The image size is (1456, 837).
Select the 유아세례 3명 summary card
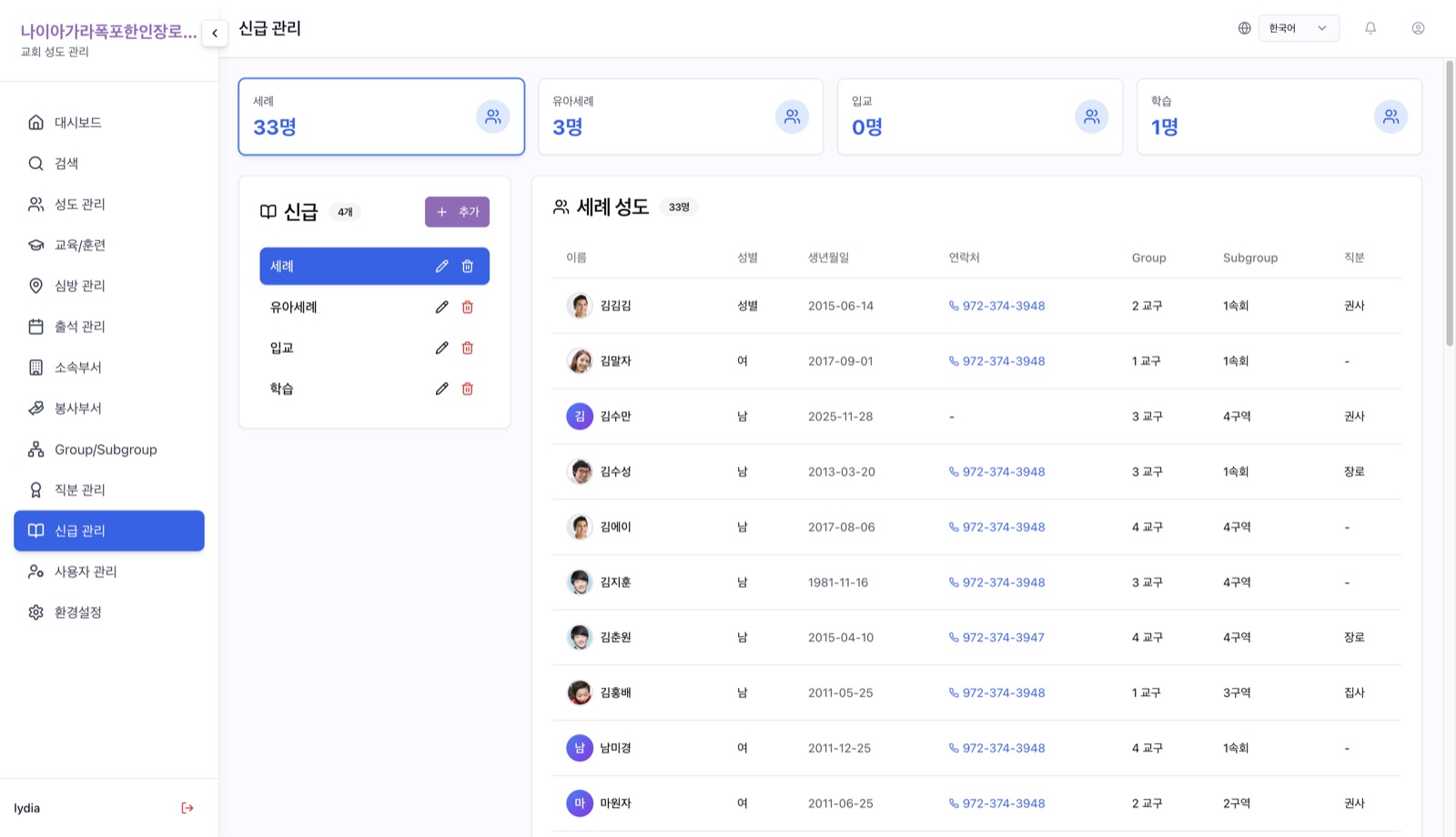click(681, 116)
